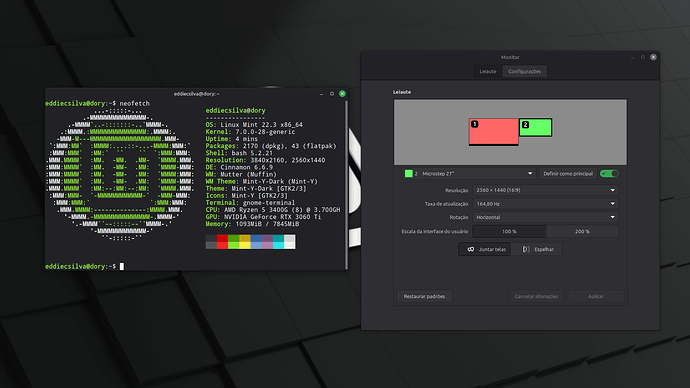The image size is (690, 388).
Task: Click the green monitor color indicator square
Action: point(409,174)
